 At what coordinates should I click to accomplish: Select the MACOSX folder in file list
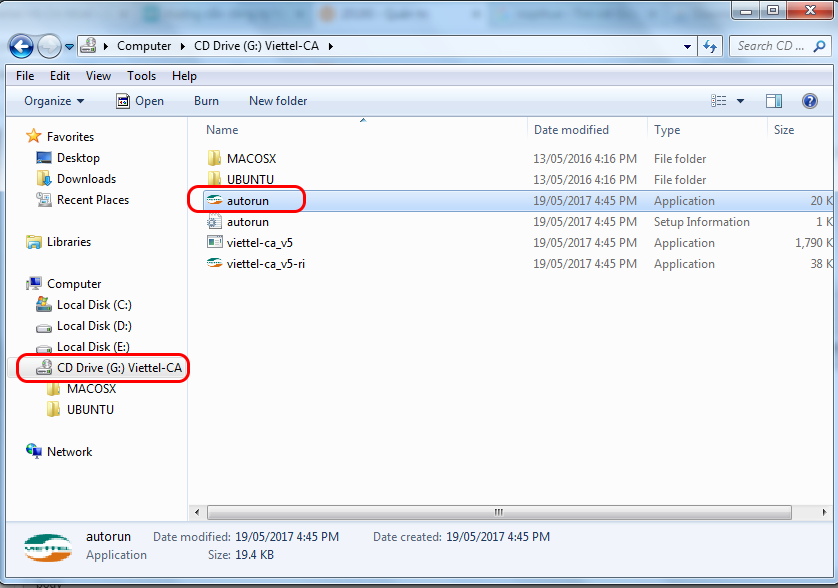coord(251,159)
